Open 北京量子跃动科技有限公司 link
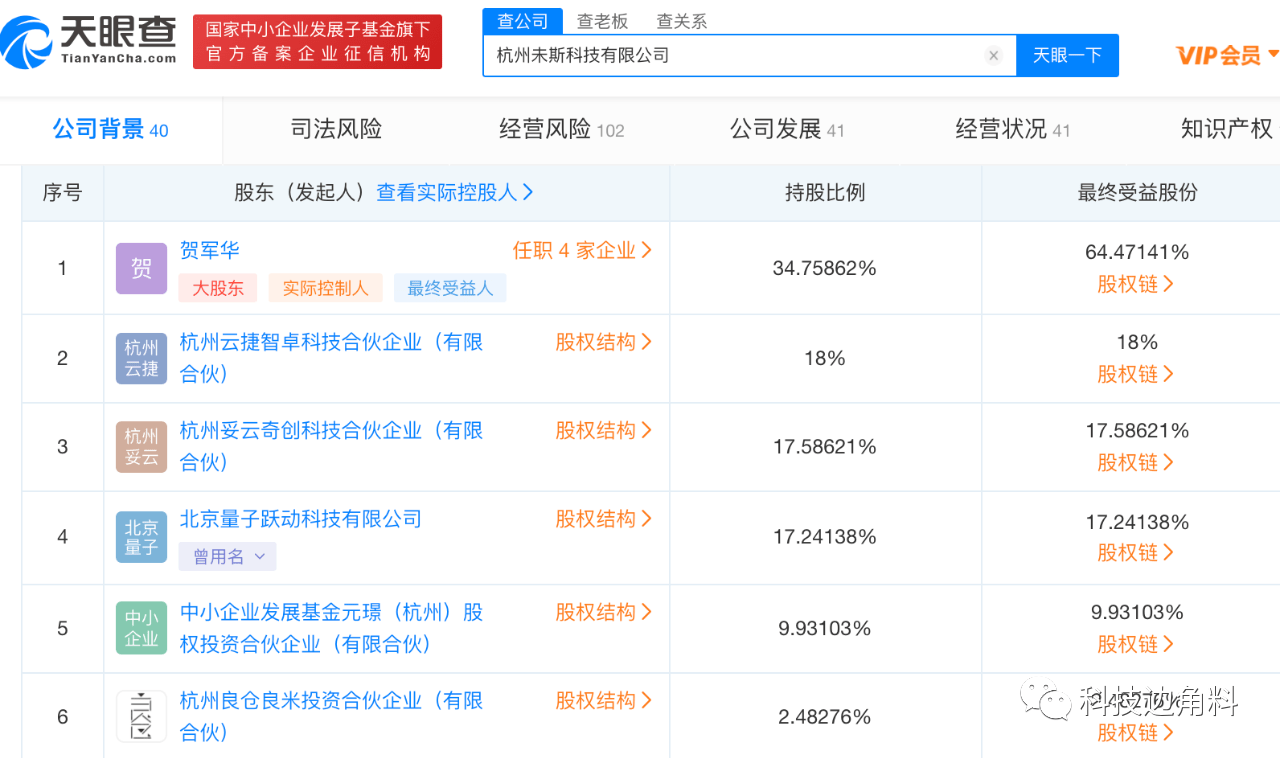This screenshot has width=1280, height=758. pos(300,519)
